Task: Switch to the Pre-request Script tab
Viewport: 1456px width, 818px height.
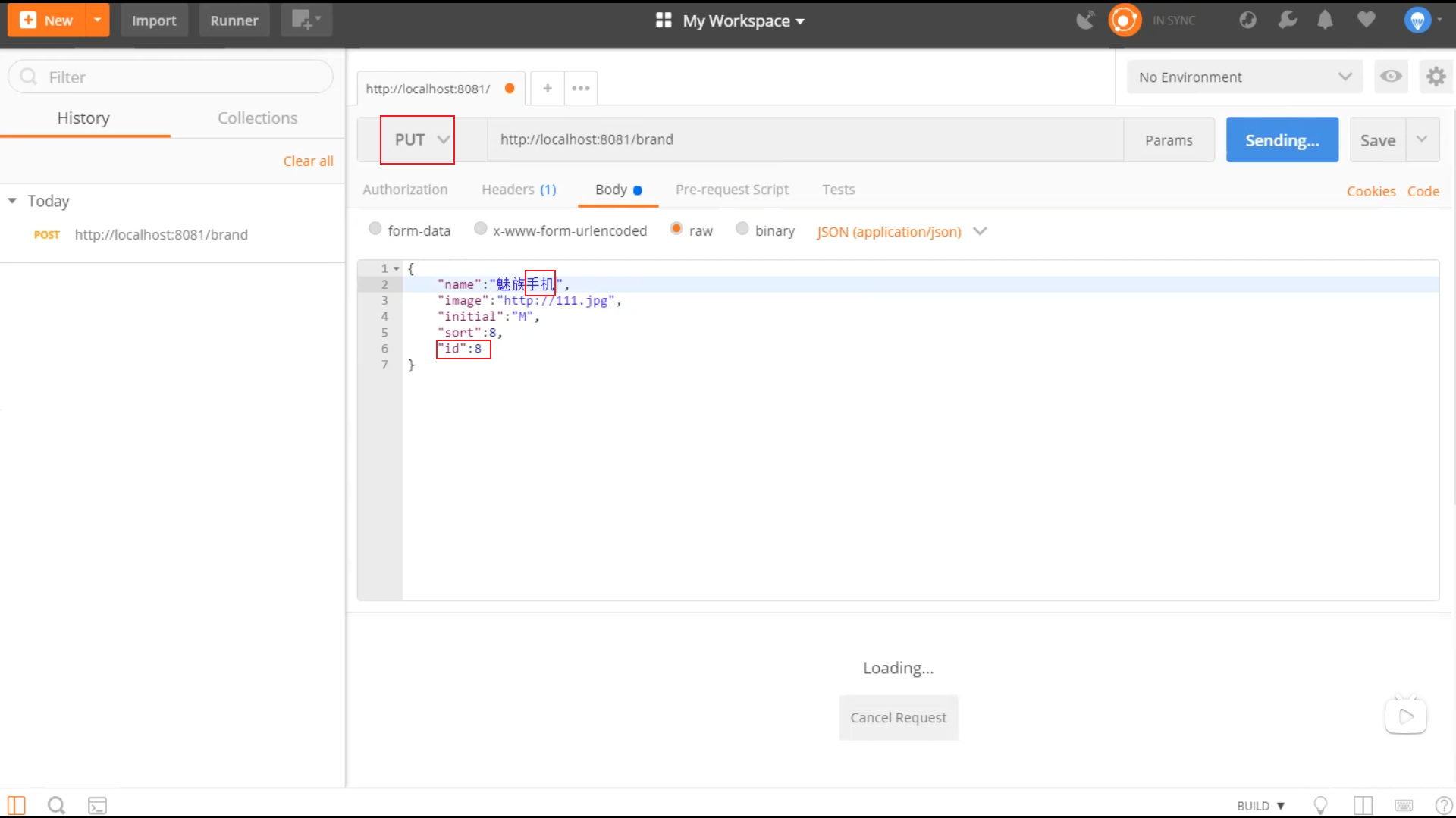Action: (732, 190)
